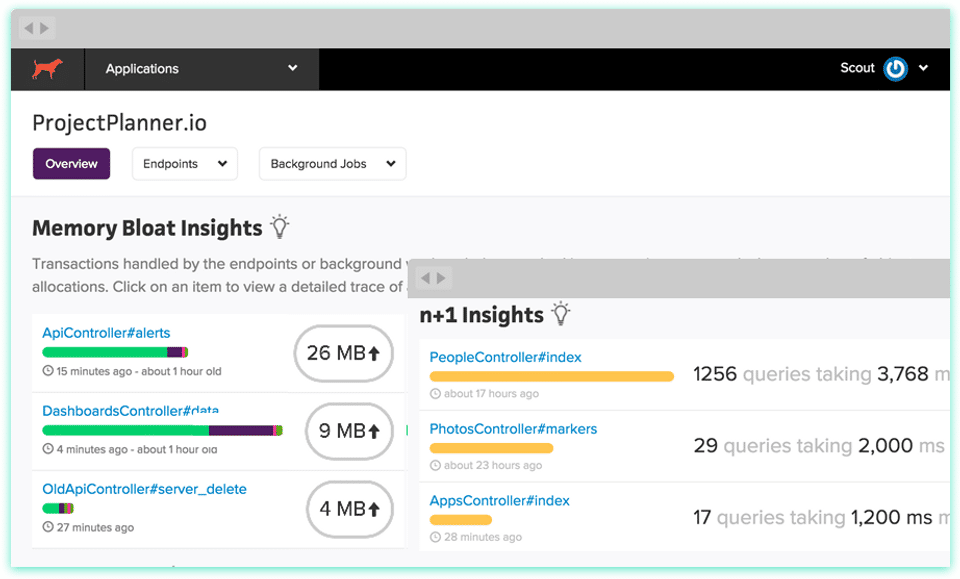Open the Applications dropdown
This screenshot has width=960, height=579.
click(202, 68)
